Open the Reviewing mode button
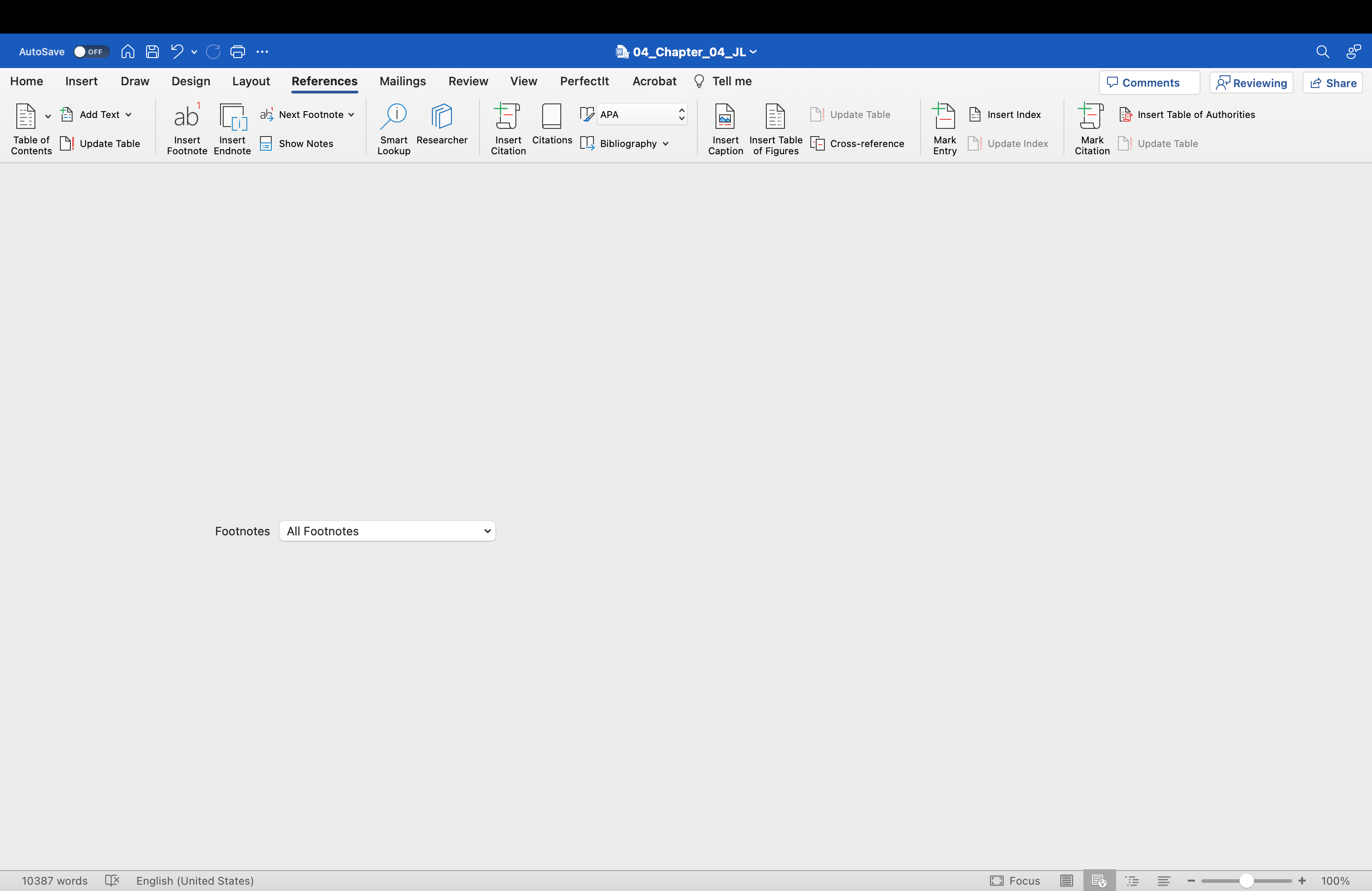1372x891 pixels. click(x=1251, y=83)
